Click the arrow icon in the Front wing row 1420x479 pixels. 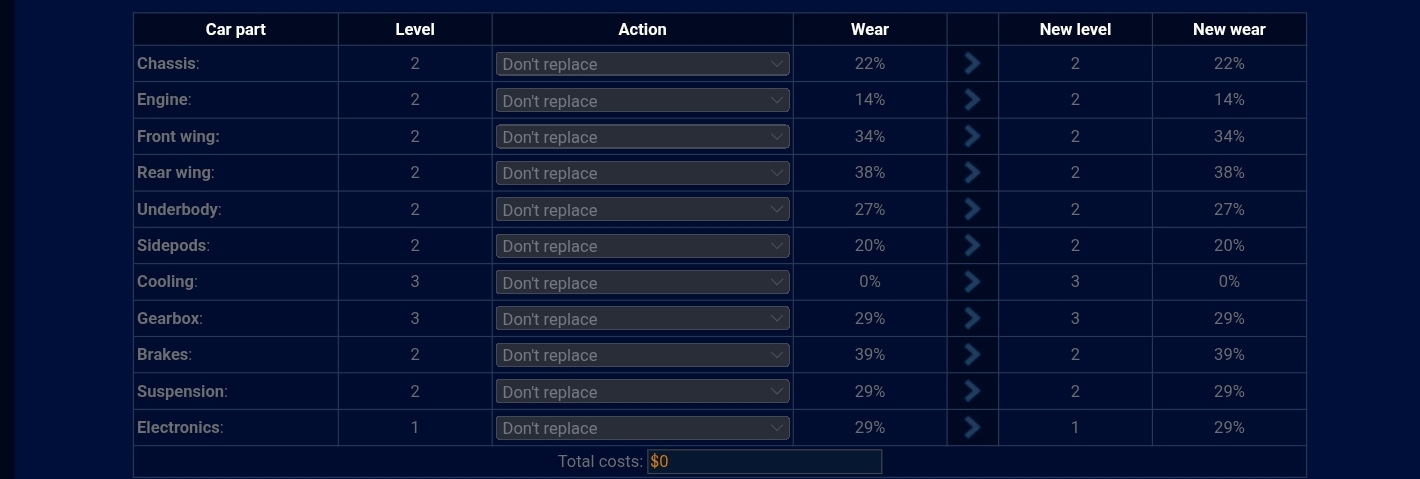point(972,137)
